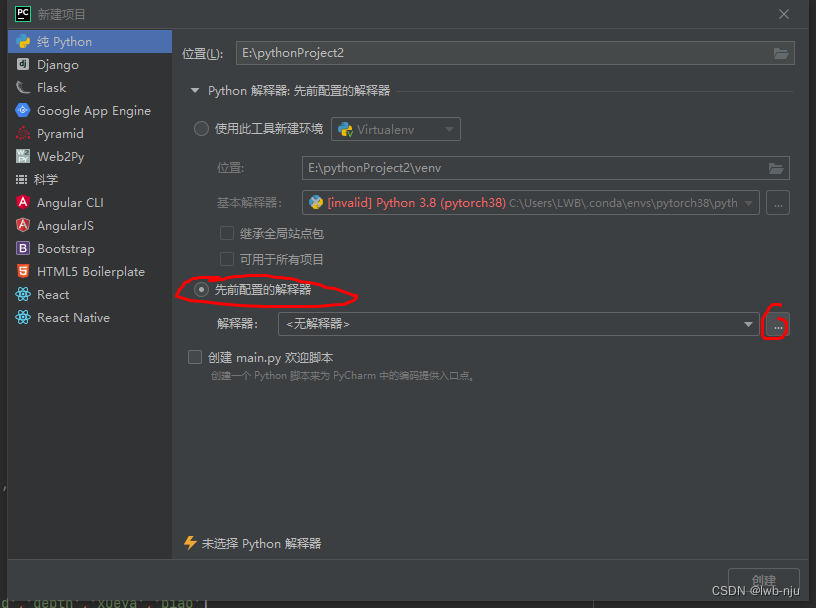The height and width of the screenshot is (608, 816).
Task: Click the Google App Engine icon
Action: tap(23, 110)
